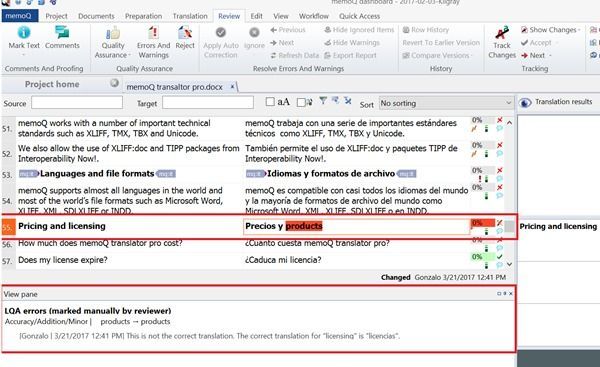
Task: Click Export Report
Action: point(351,55)
